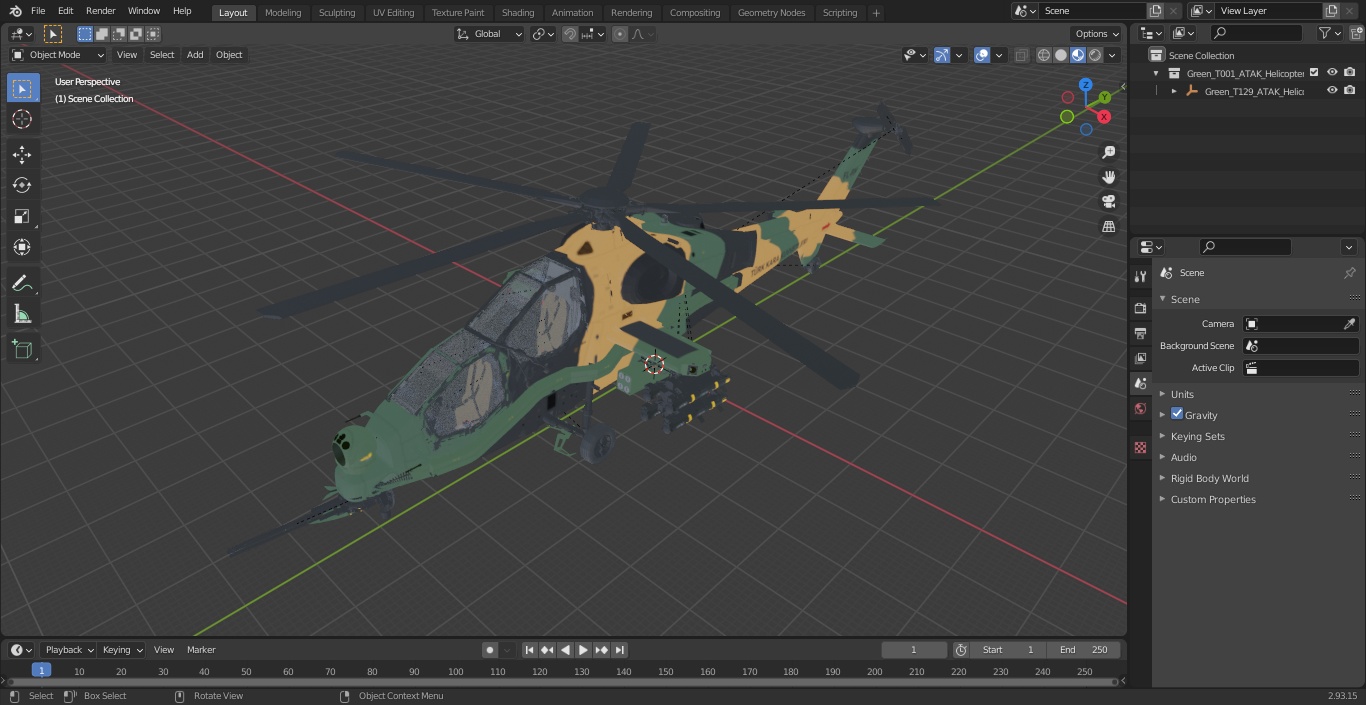1366x705 pixels.
Task: Open the World properties tab
Action: click(x=1140, y=408)
